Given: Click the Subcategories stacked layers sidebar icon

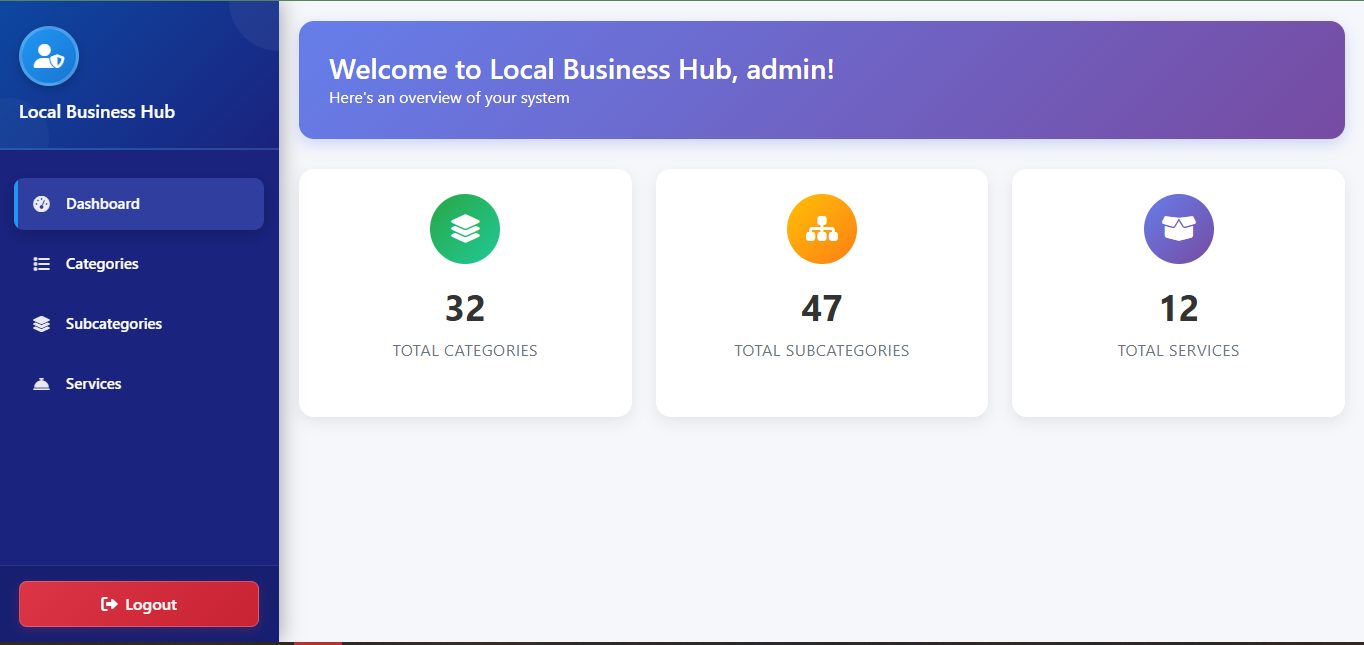Looking at the screenshot, I should [41, 324].
